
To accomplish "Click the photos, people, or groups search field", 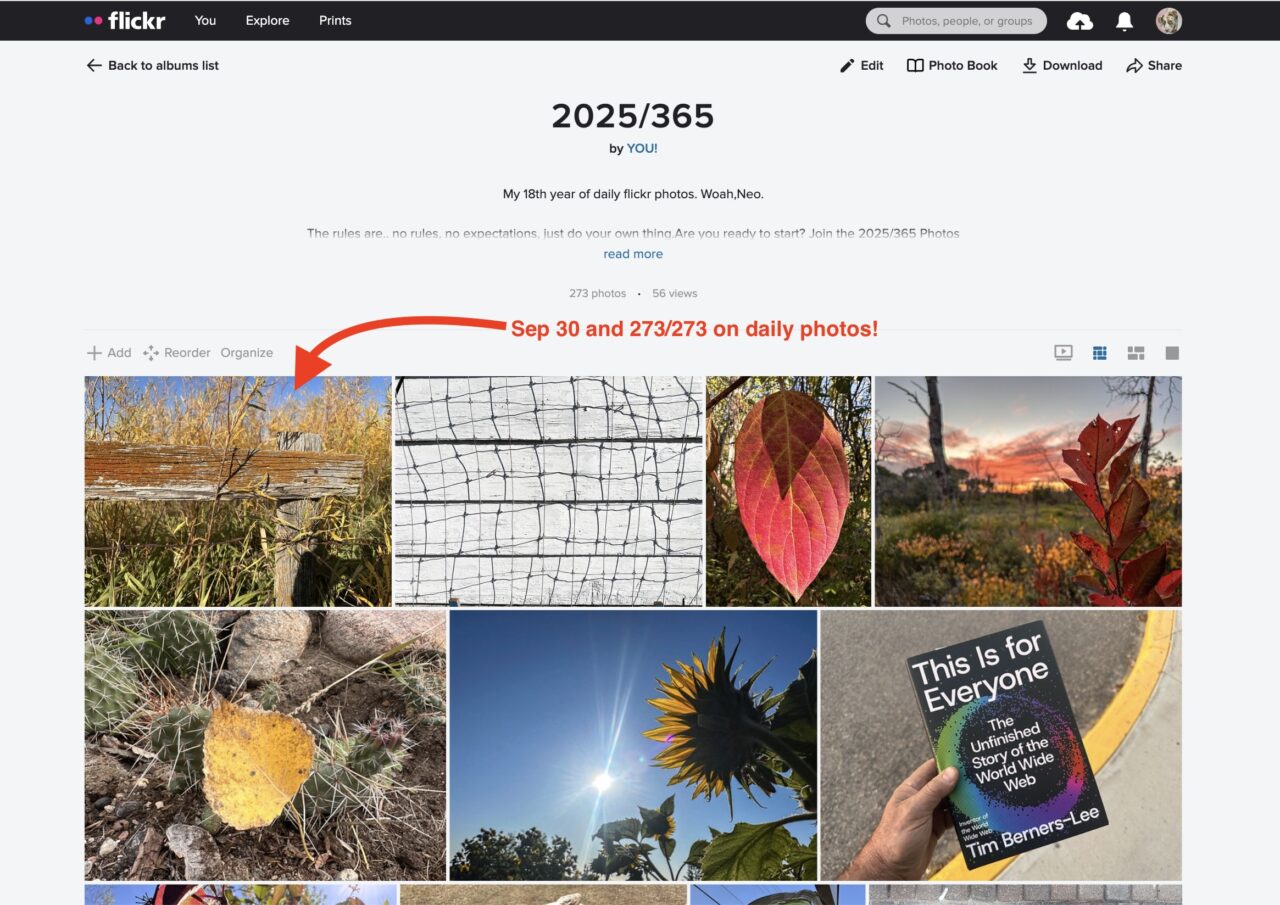I will tap(956, 21).
